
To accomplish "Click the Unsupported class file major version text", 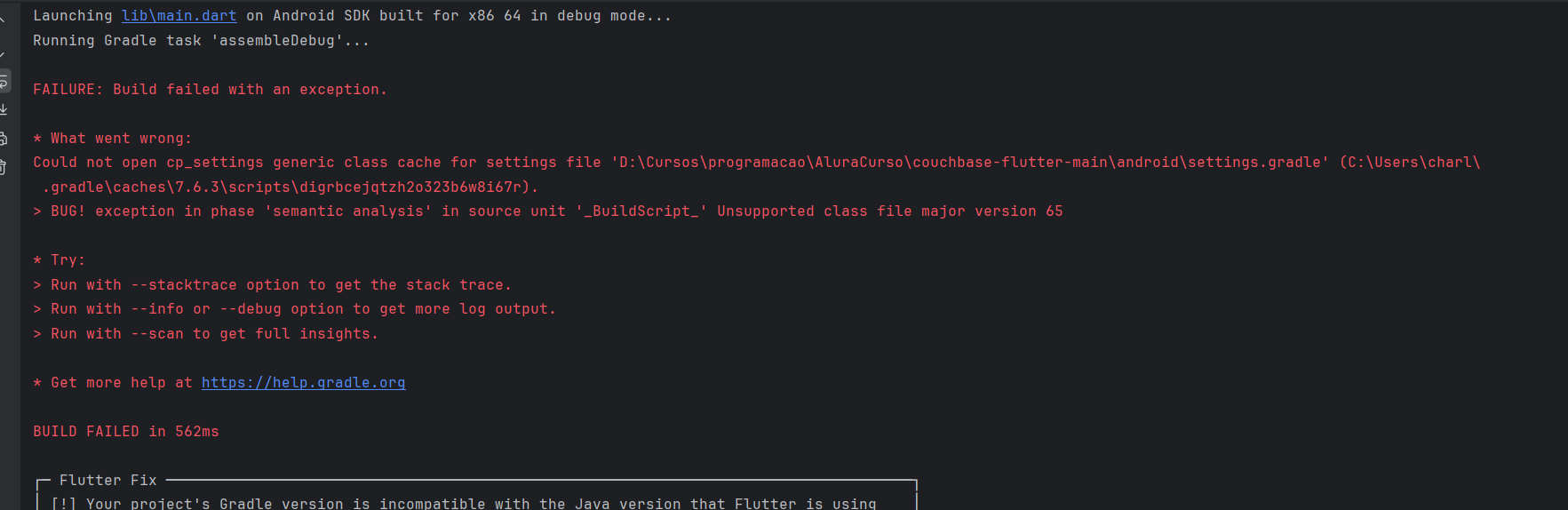I will (x=889, y=211).
